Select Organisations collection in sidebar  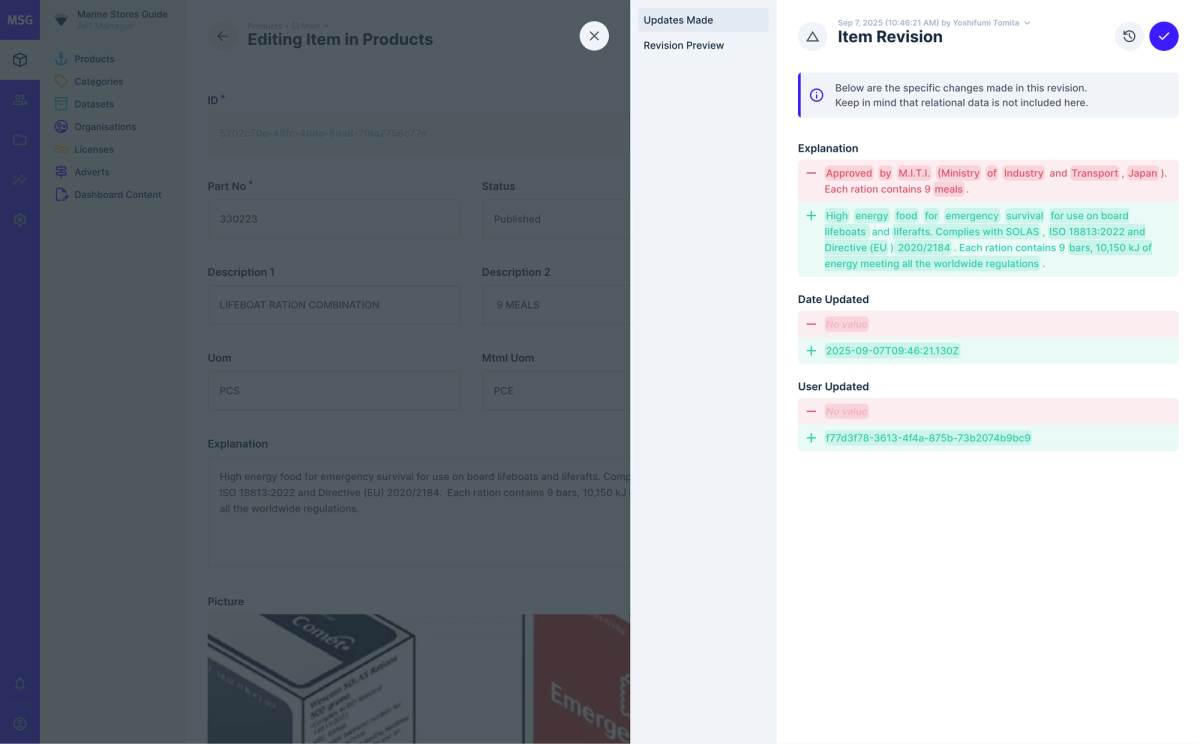click(x=113, y=127)
